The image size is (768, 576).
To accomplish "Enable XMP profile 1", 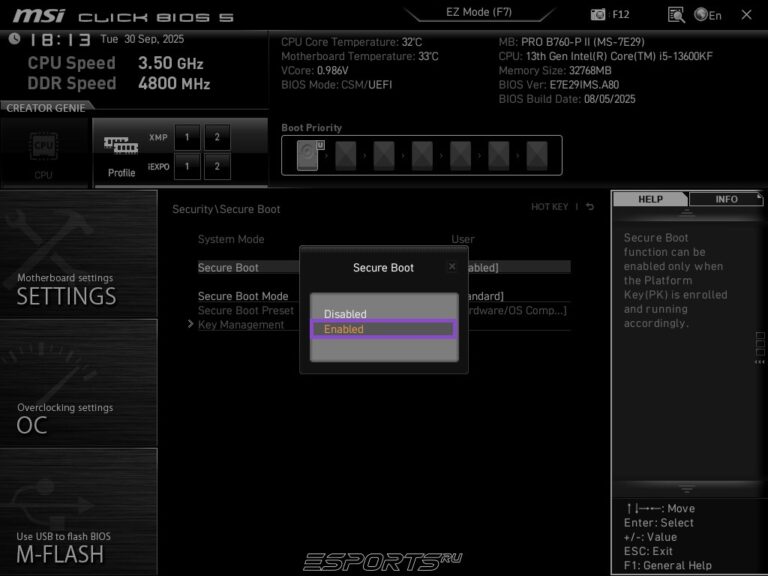I will click(x=186, y=137).
